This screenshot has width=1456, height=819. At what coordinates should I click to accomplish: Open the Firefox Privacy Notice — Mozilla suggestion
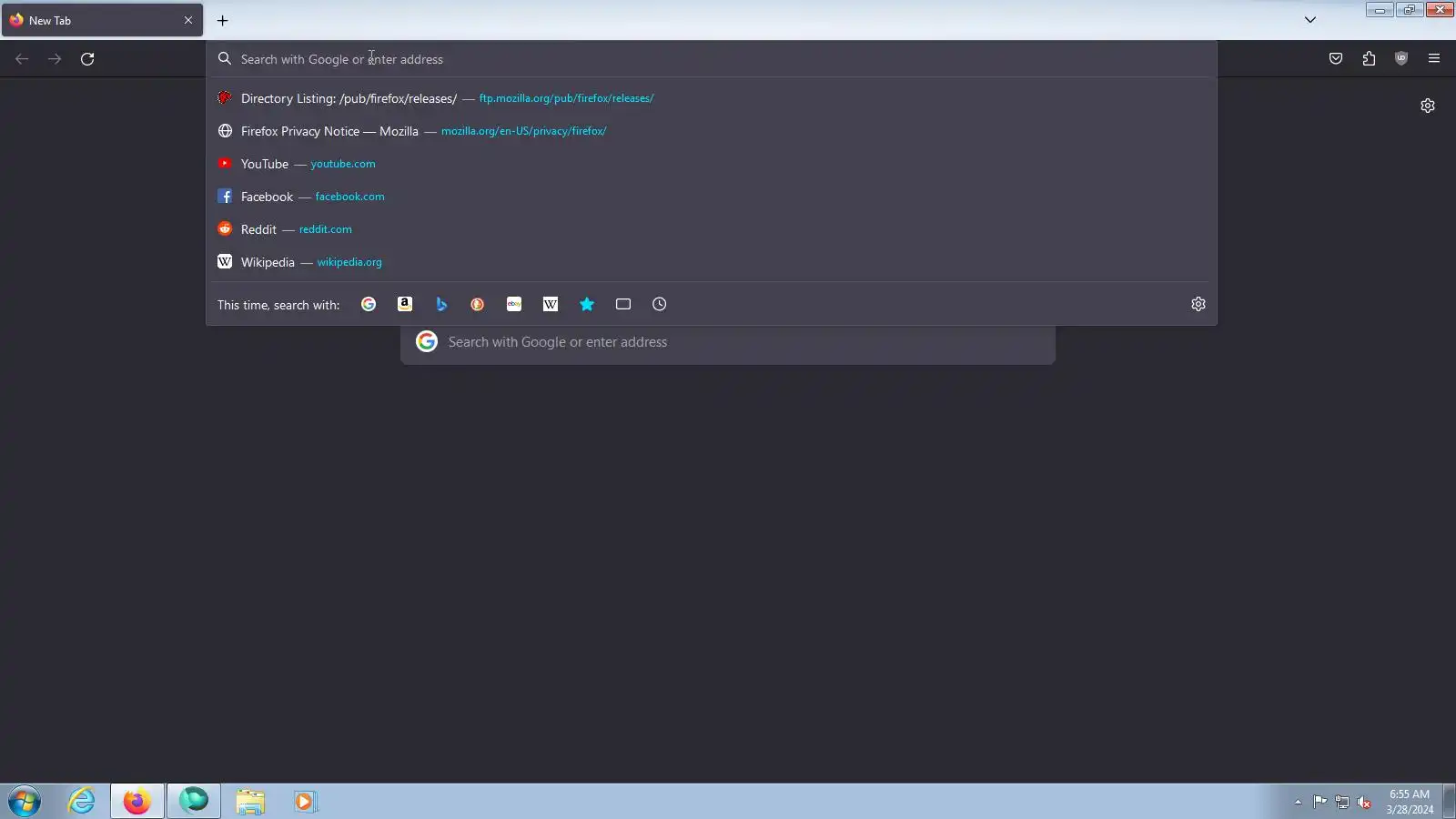pyautogui.click(x=712, y=131)
